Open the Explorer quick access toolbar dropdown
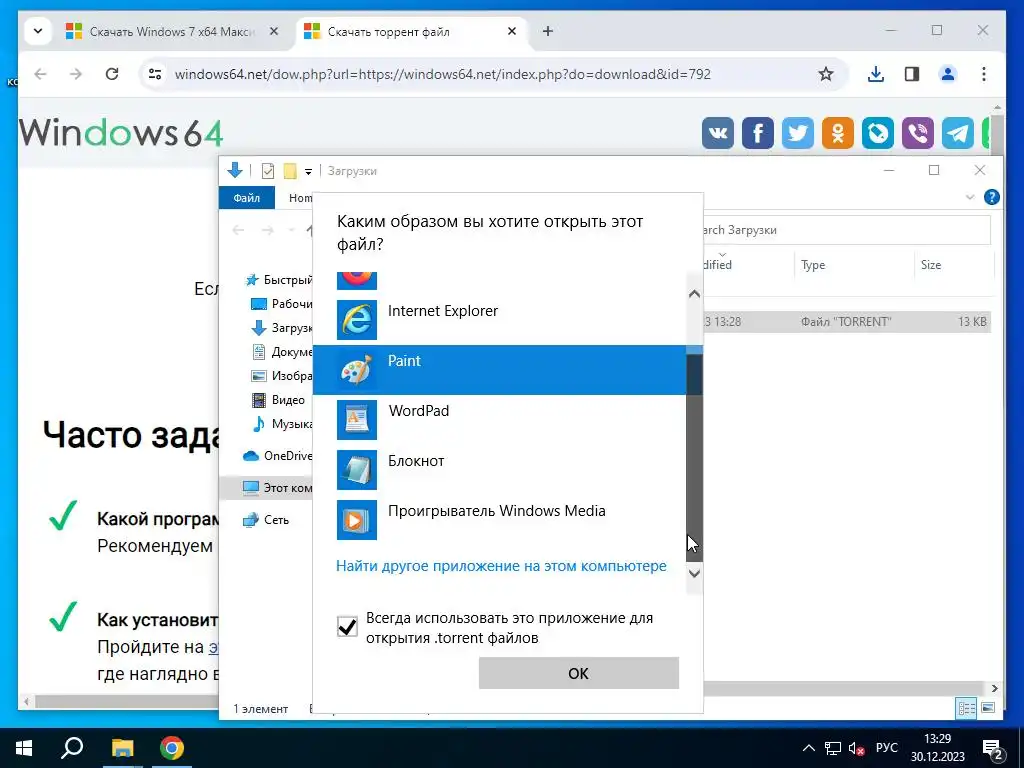Image resolution: width=1024 pixels, height=768 pixels. (308, 172)
